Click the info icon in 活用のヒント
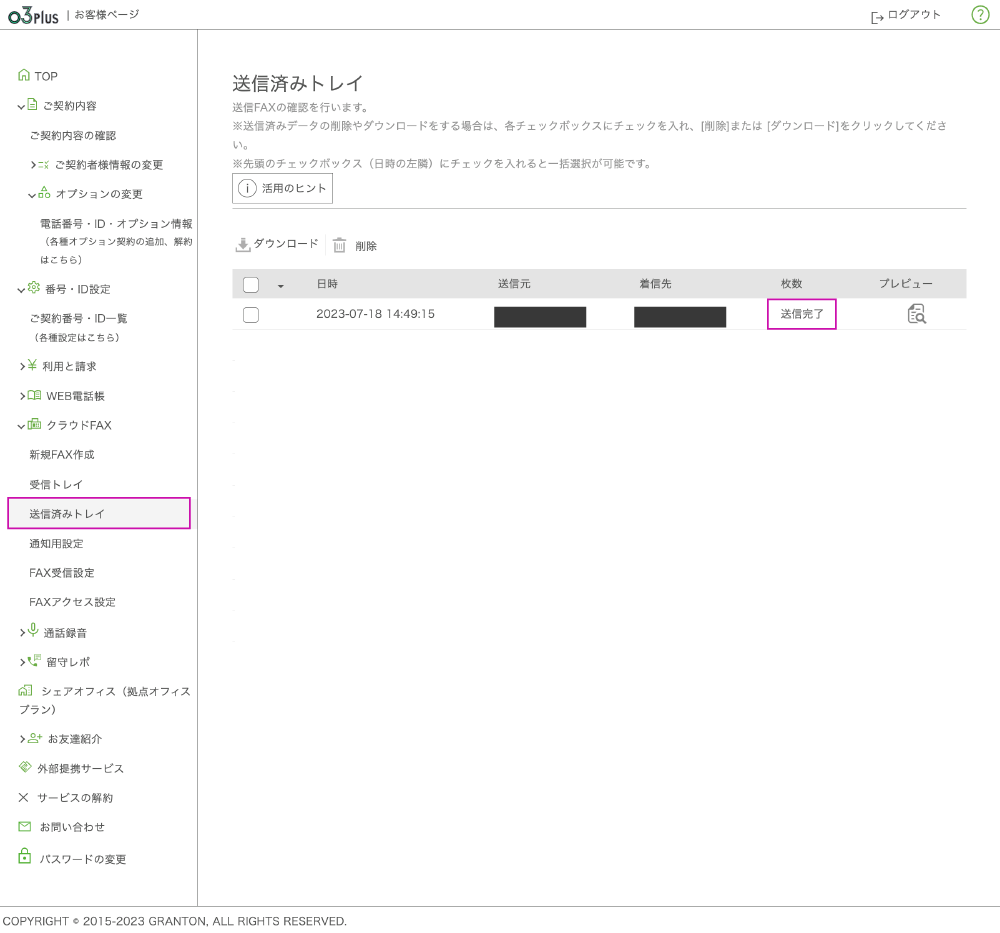This screenshot has height=933, width=1000. 247,188
